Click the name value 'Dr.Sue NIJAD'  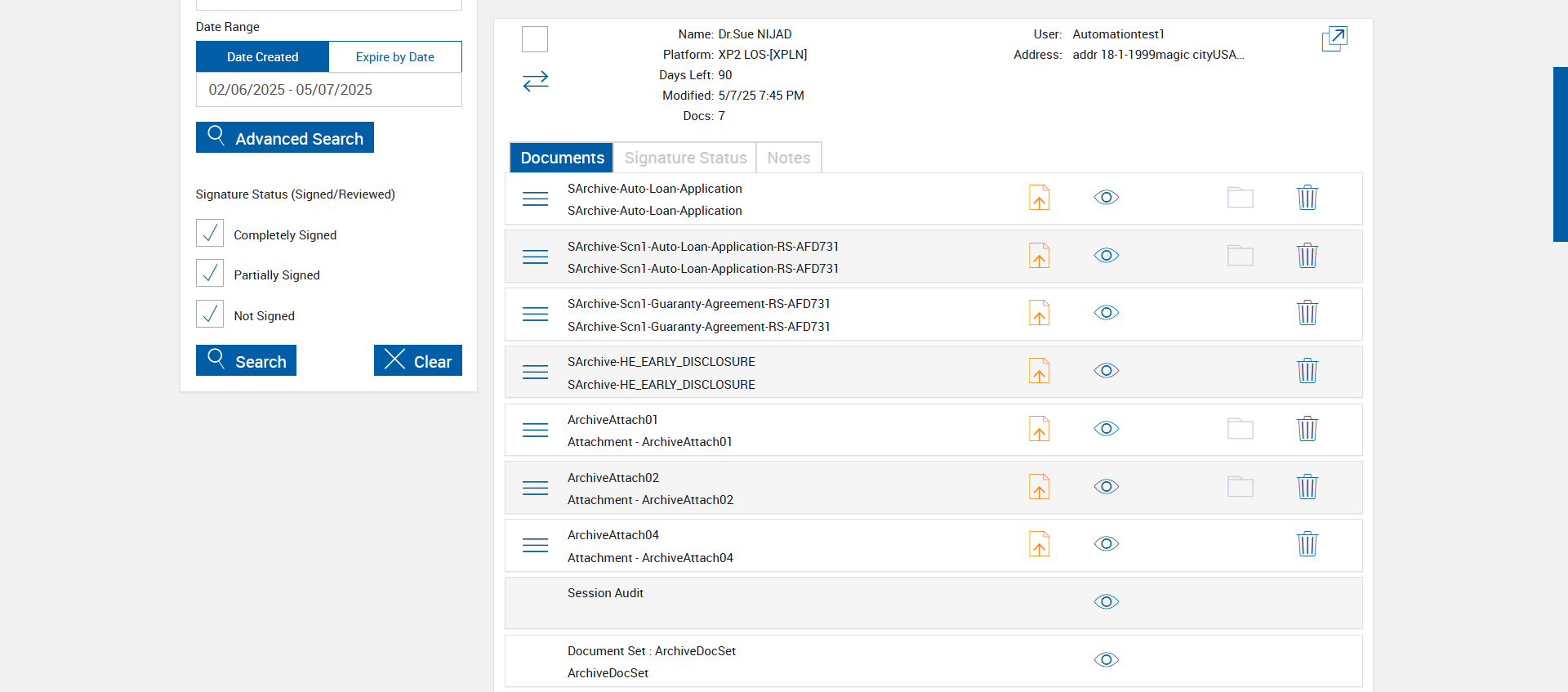point(755,34)
